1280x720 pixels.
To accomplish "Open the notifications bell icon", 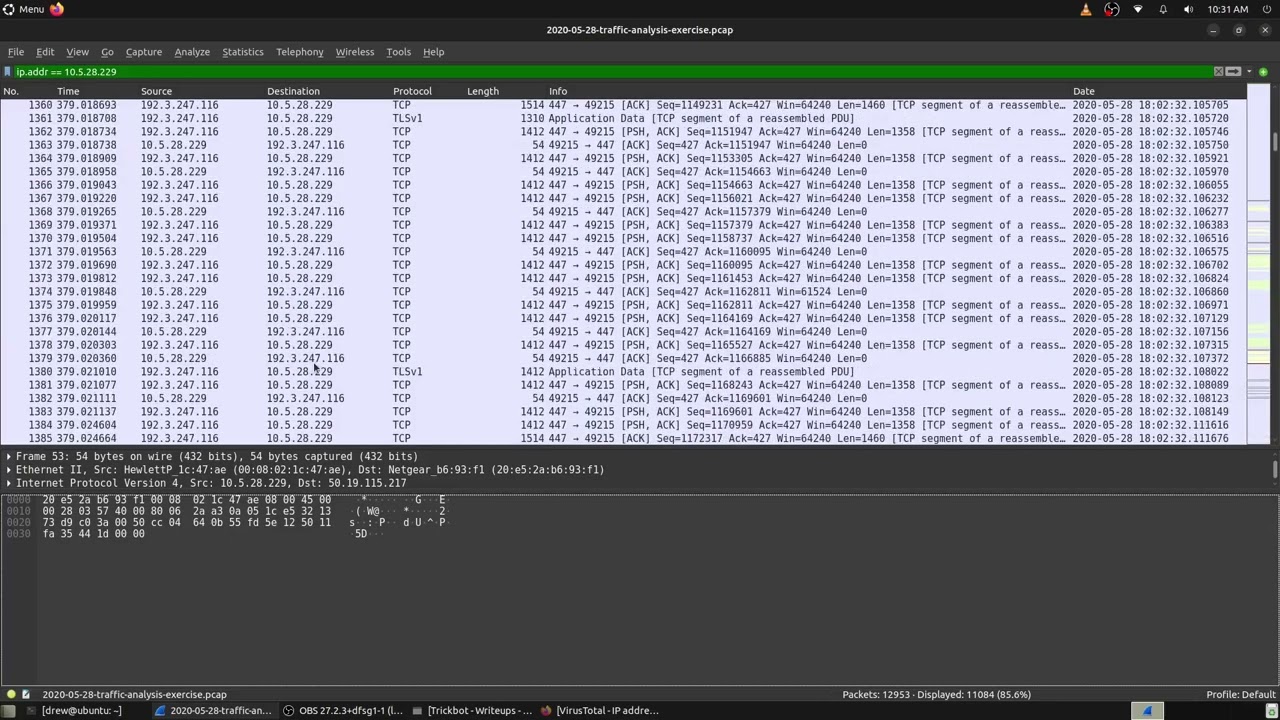I will click(1163, 9).
